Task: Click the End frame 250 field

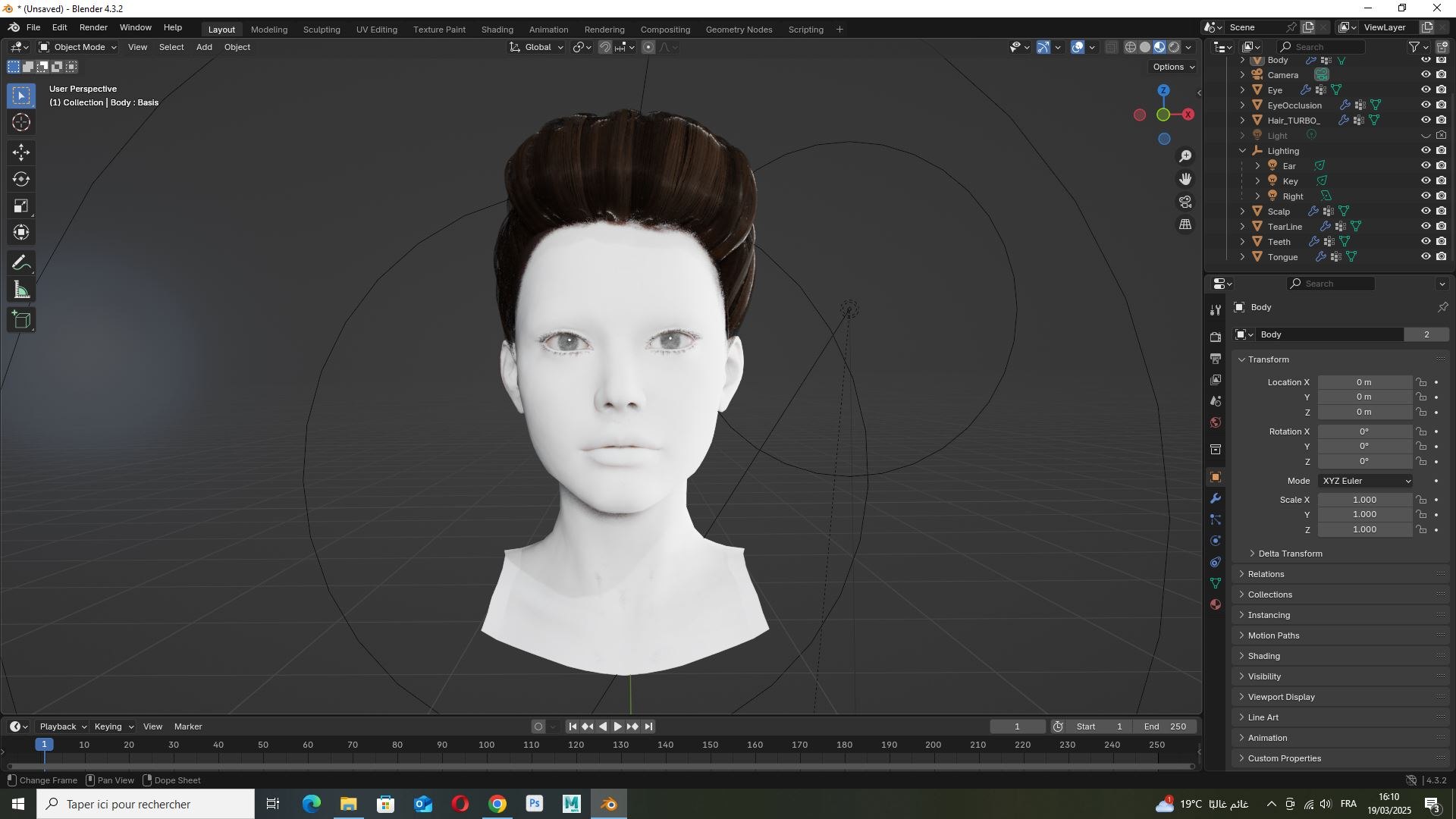Action: pyautogui.click(x=1166, y=726)
